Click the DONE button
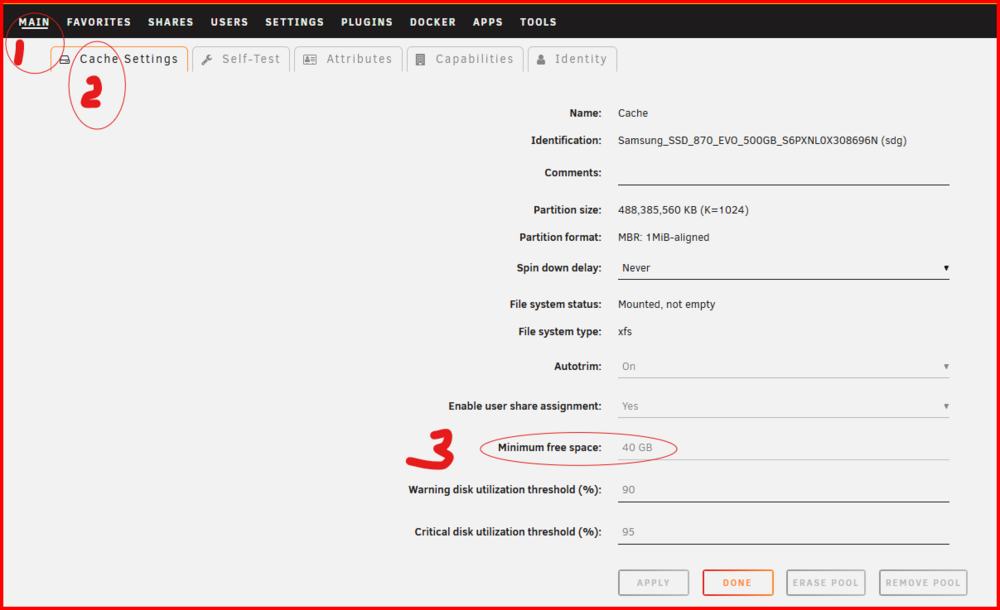The height and width of the screenshot is (610, 1000). click(x=738, y=583)
